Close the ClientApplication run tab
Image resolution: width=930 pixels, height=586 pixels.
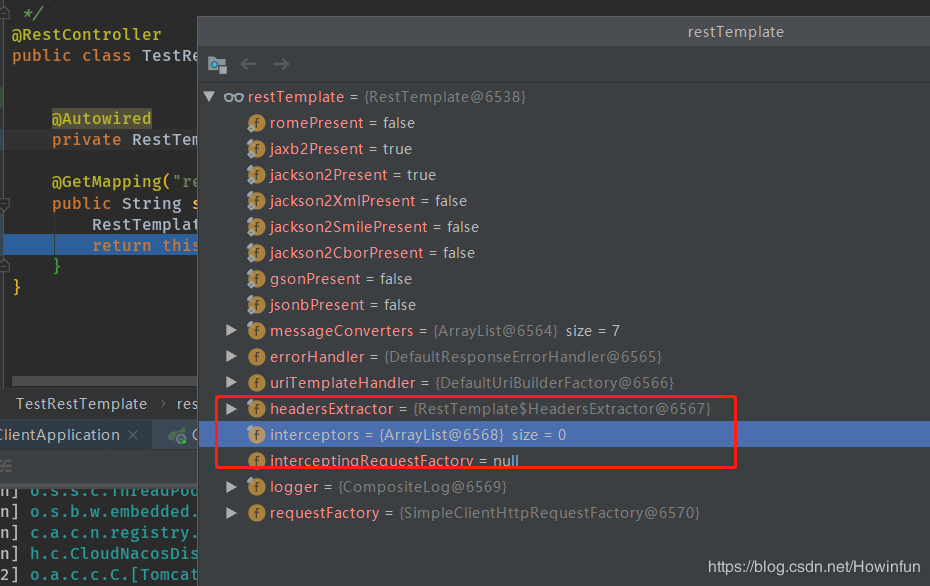pyautogui.click(x=133, y=435)
